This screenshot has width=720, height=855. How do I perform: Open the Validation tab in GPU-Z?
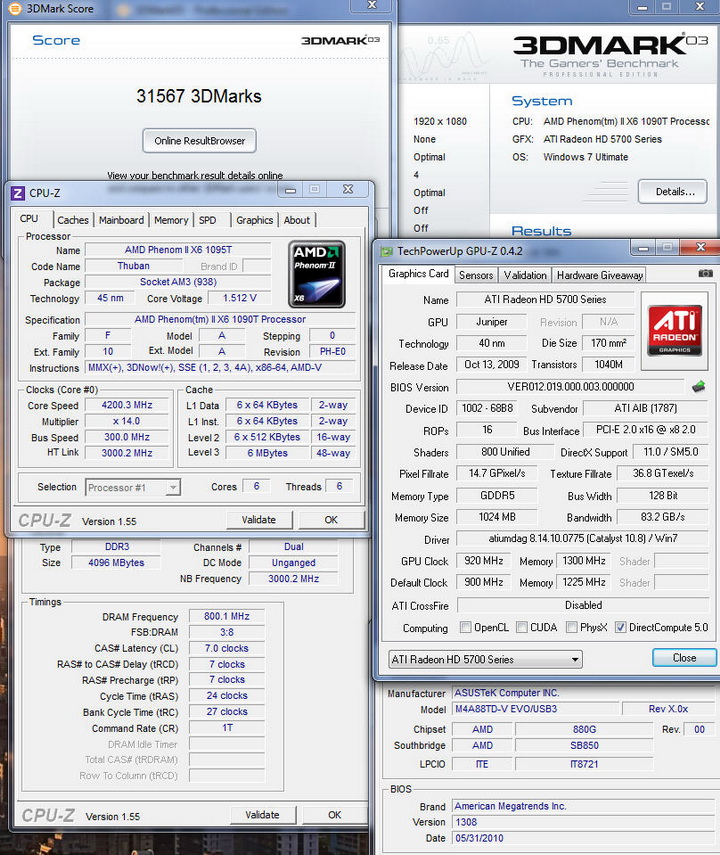pyautogui.click(x=525, y=275)
